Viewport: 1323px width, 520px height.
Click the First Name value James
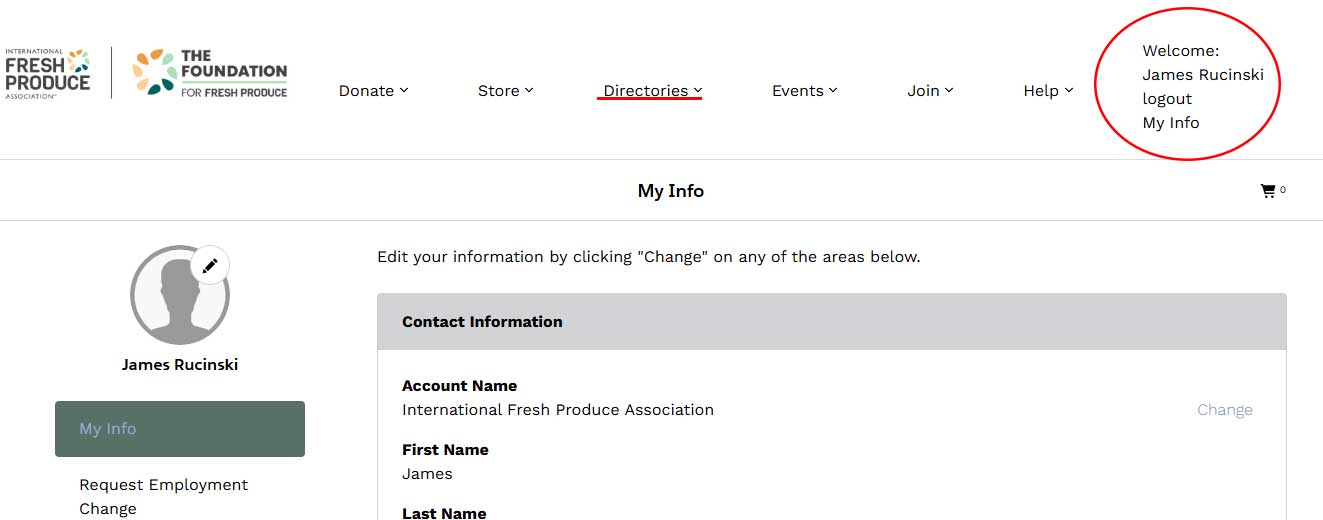pos(427,474)
